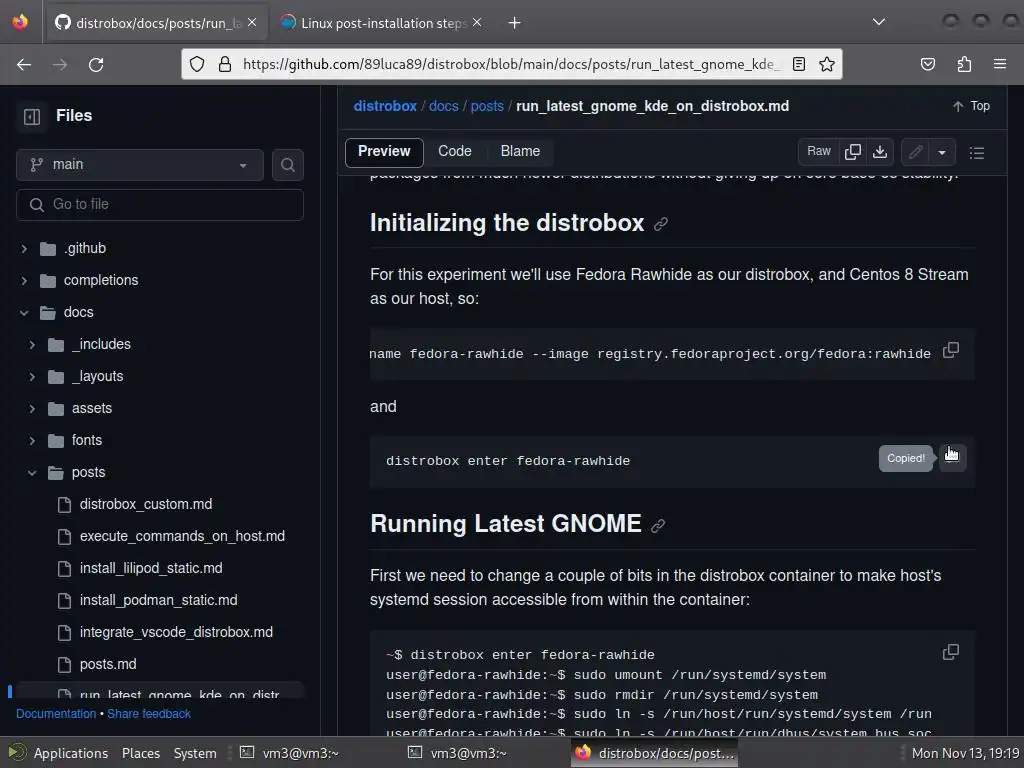
Task: Reload the current page
Action: [96, 65]
